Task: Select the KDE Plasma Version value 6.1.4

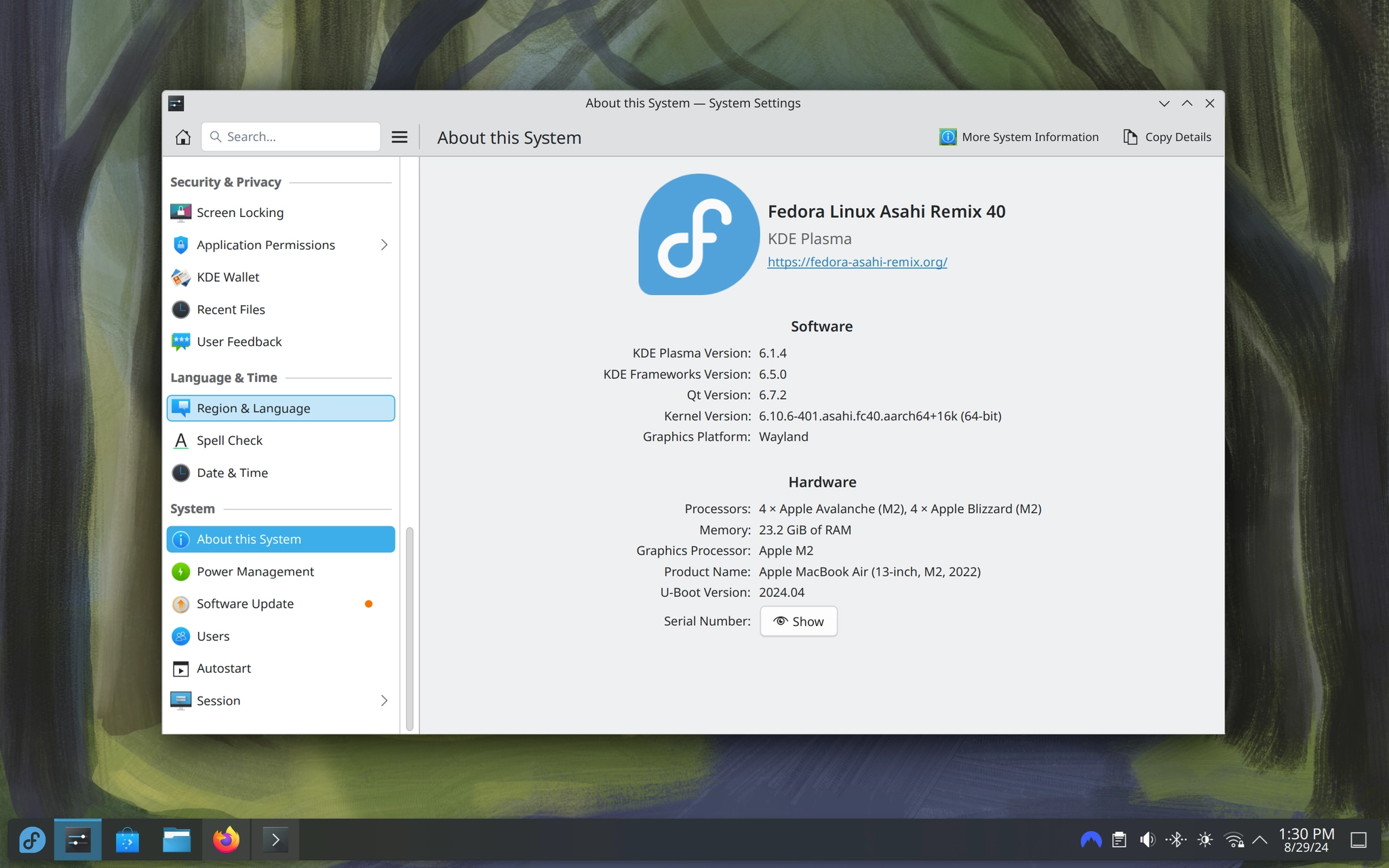Action: (x=772, y=353)
